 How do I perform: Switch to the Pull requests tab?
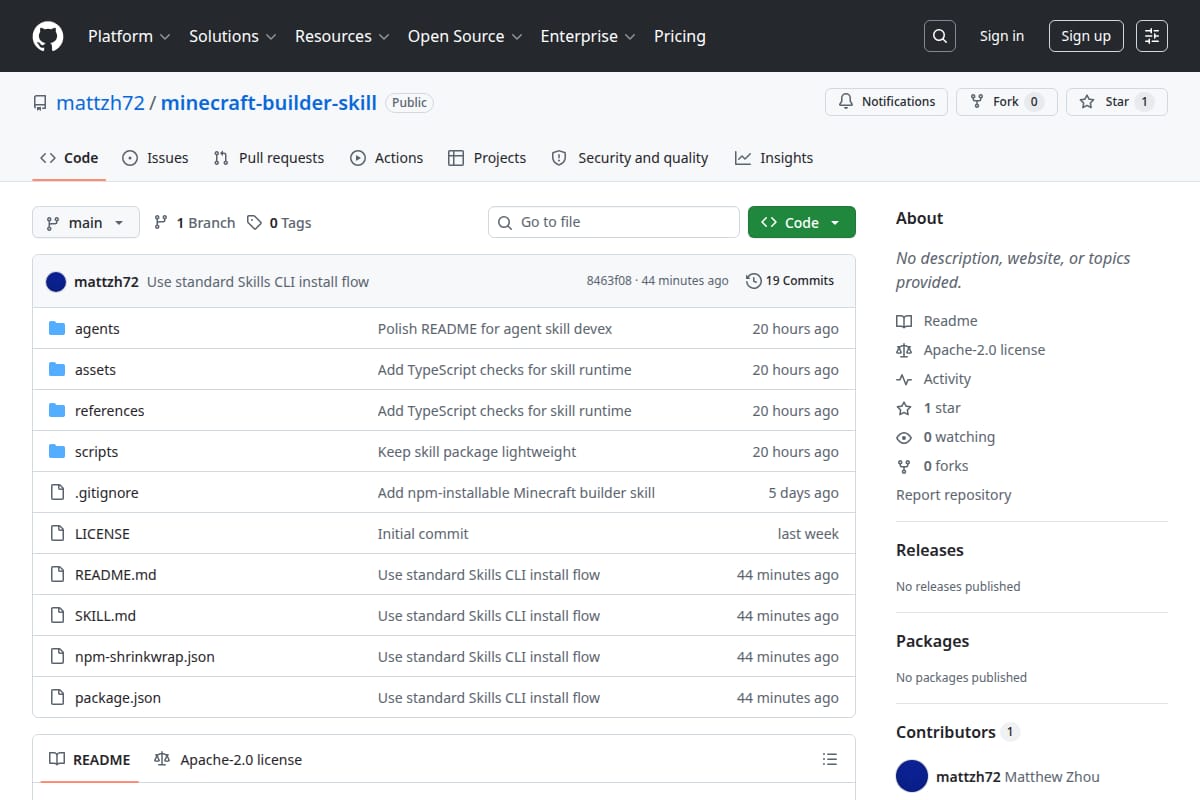point(269,158)
